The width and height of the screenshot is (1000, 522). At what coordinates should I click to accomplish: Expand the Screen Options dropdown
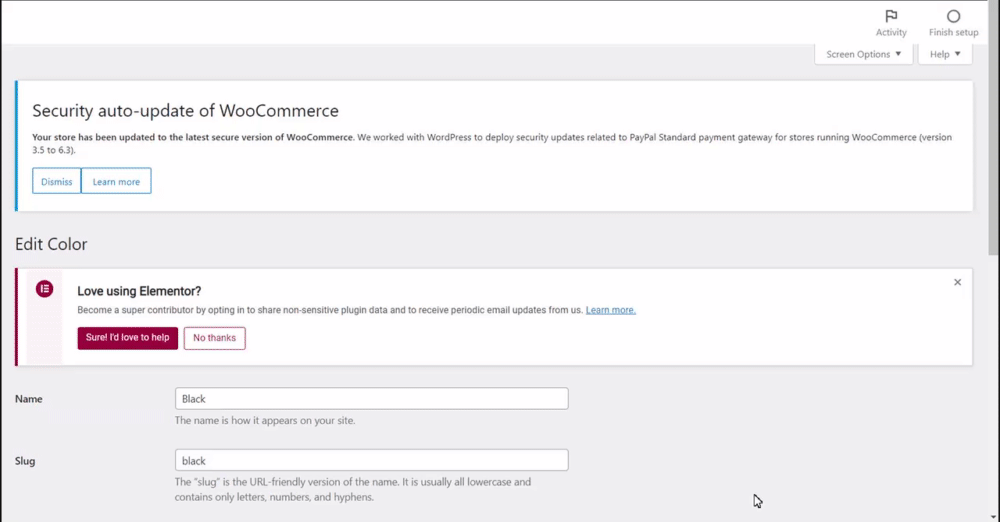(x=864, y=54)
